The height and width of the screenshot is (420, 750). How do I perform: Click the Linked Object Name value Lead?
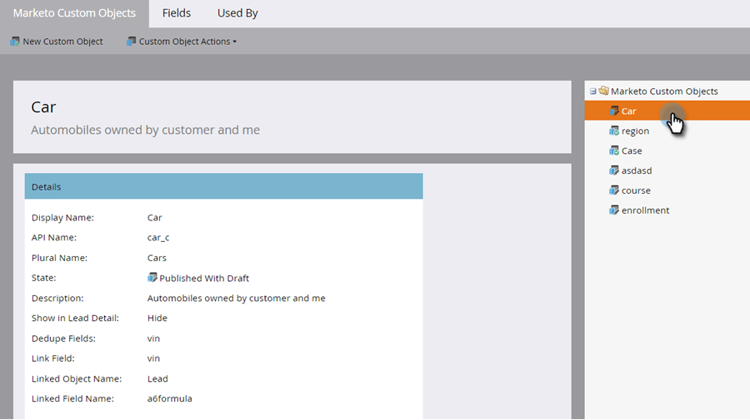(157, 378)
